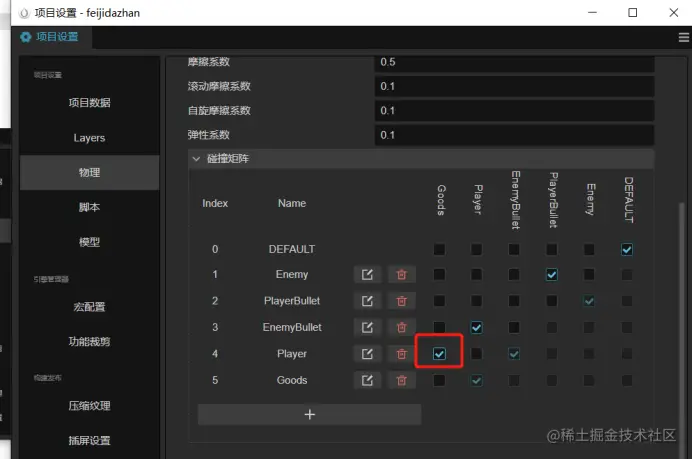Open 插屏设置 settings page

90,440
